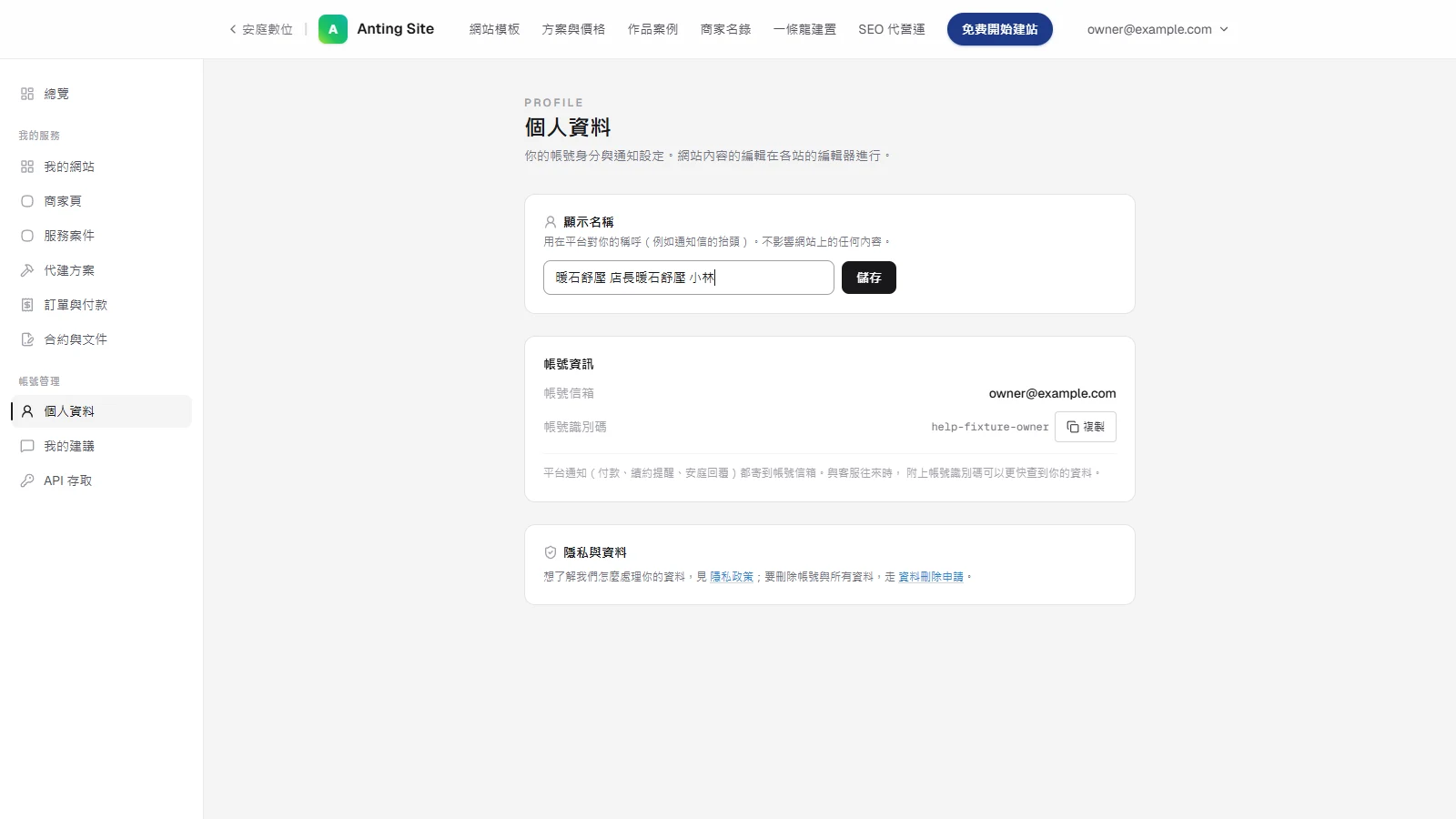Go back to 安庭數位

pos(261,29)
